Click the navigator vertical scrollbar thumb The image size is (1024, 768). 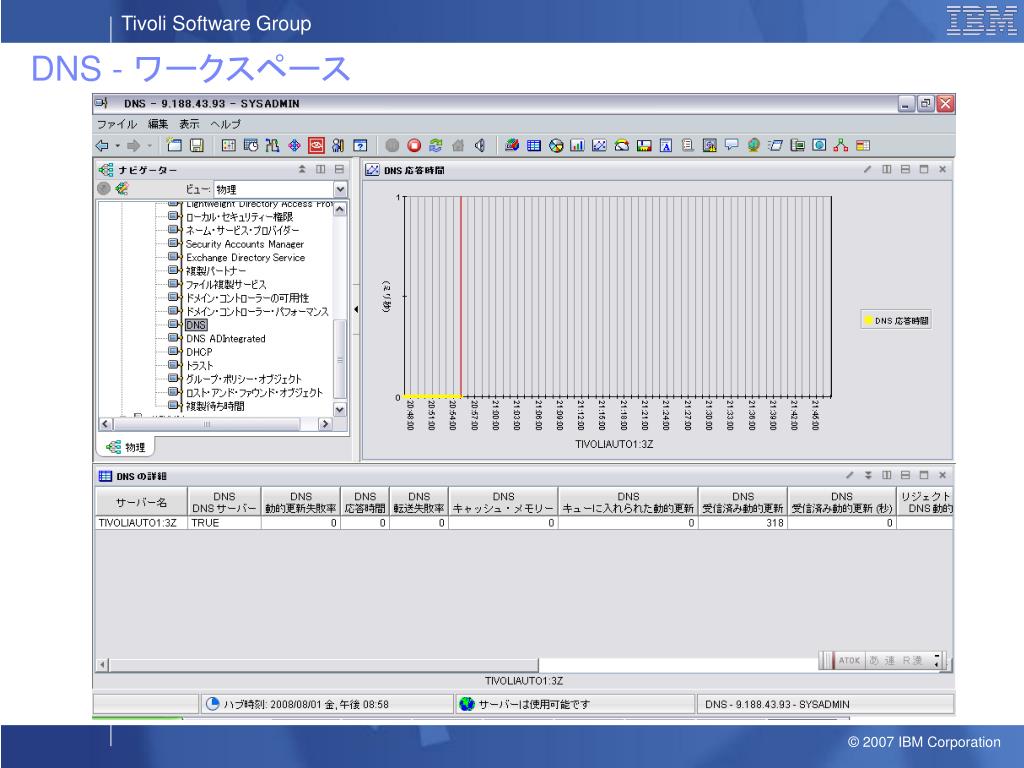tap(340, 358)
